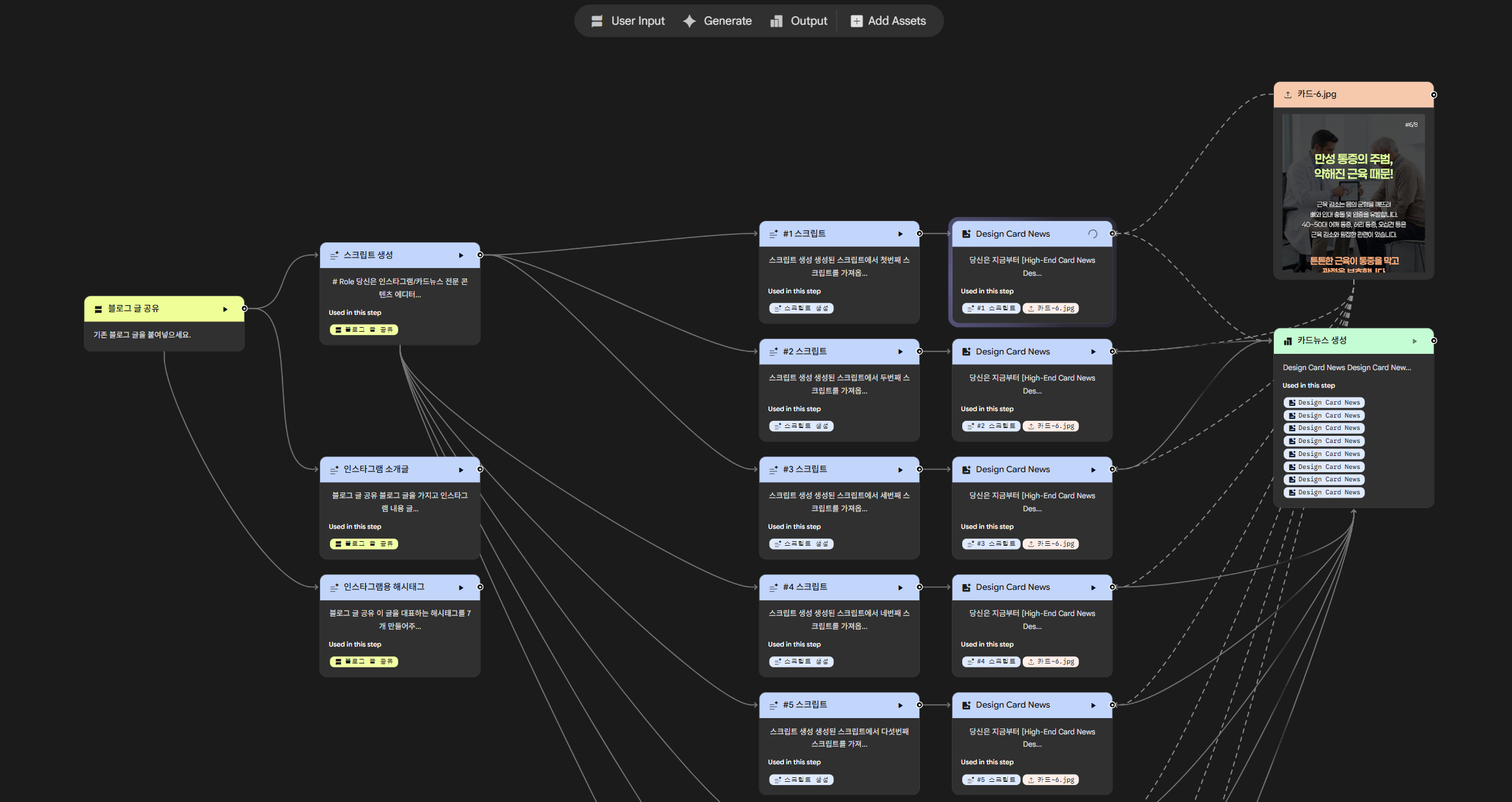Viewport: 1512px width, 802px height.
Task: Select User Input in the top toolbar
Action: tap(628, 21)
